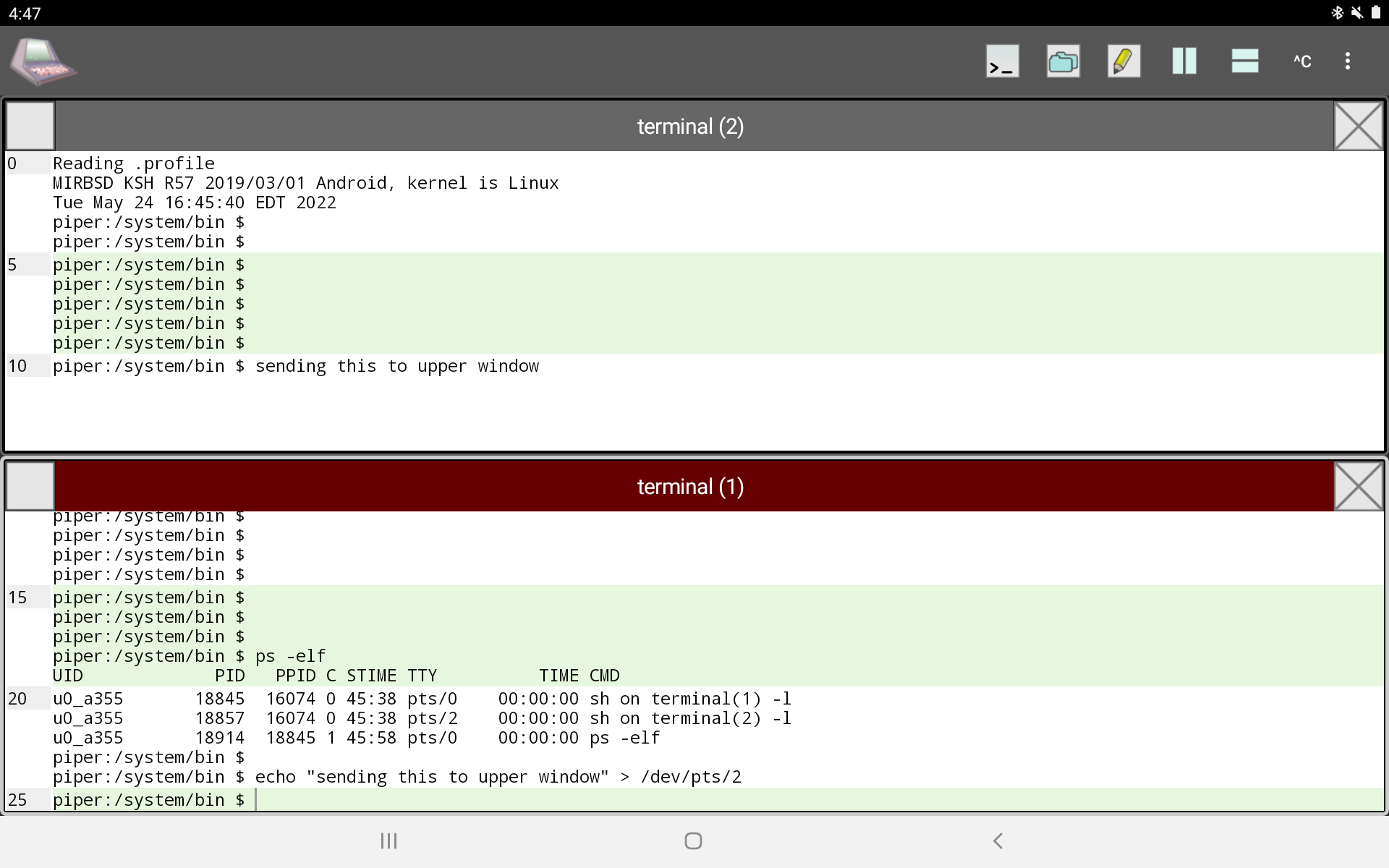Image resolution: width=1389 pixels, height=868 pixels.
Task: Select the paste/edit pencil icon
Action: (1123, 61)
